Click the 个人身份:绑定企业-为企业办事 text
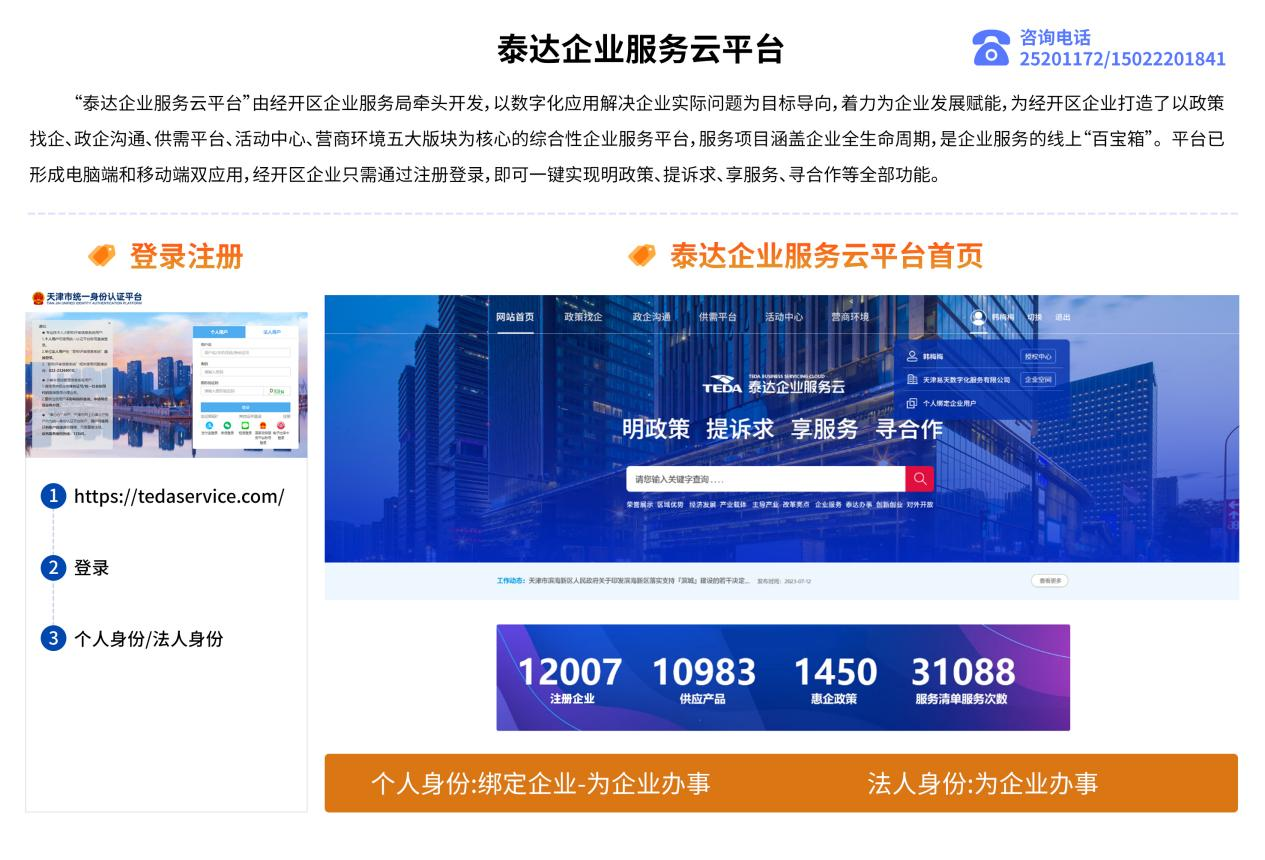 click(540, 783)
